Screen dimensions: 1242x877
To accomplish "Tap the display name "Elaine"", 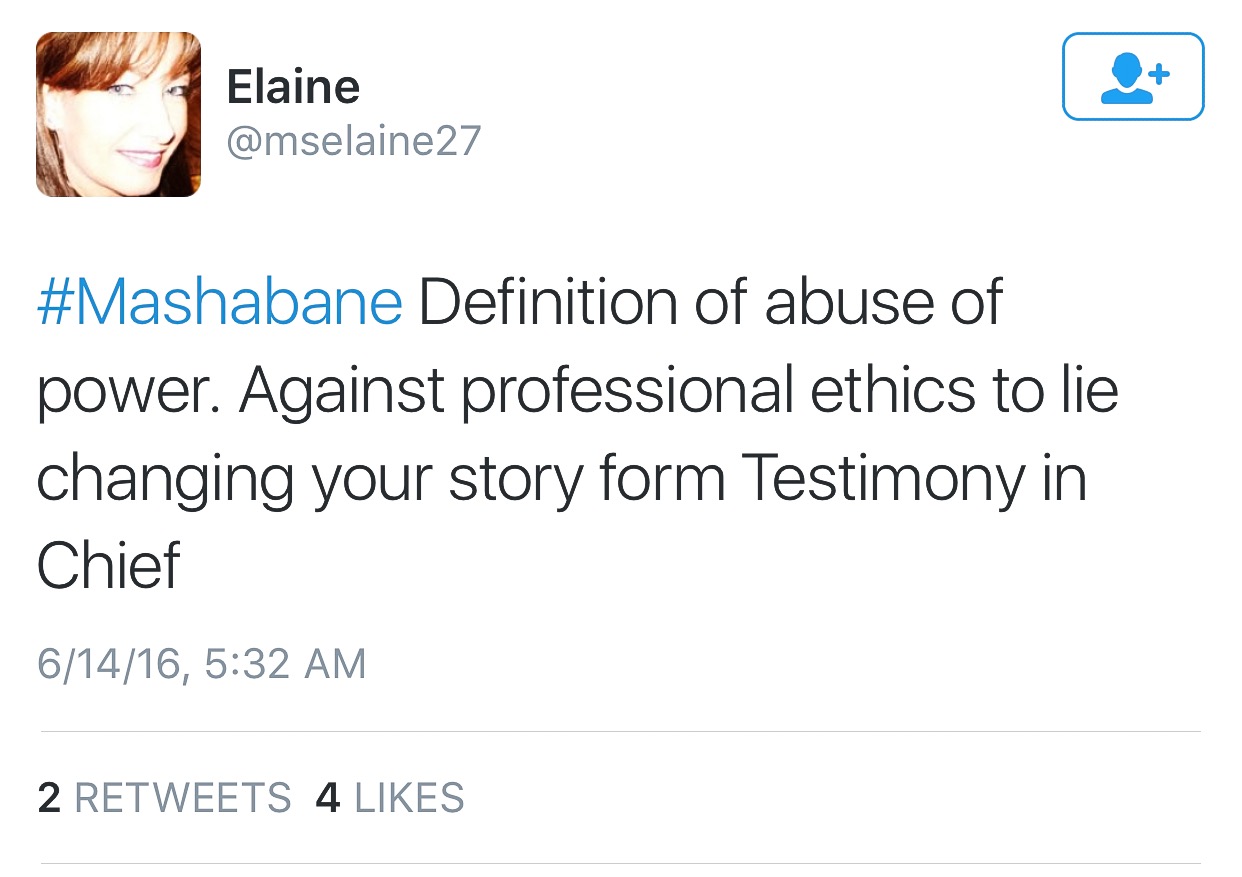I will click(x=293, y=86).
